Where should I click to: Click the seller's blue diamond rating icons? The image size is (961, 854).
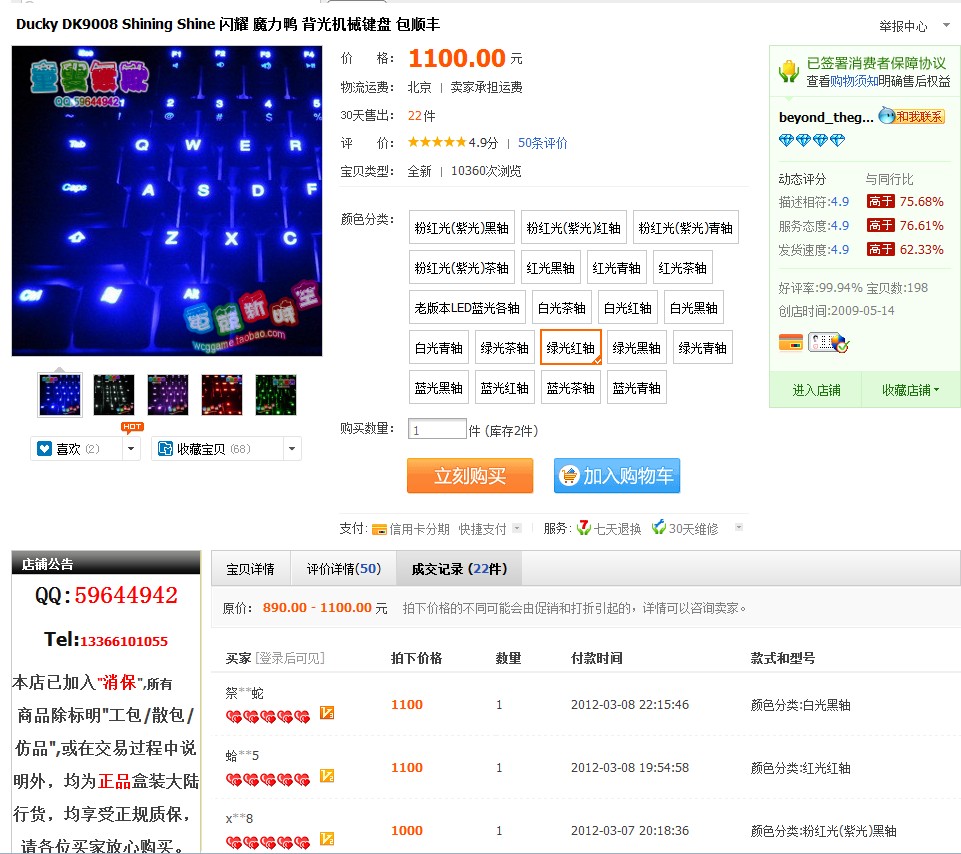811,140
